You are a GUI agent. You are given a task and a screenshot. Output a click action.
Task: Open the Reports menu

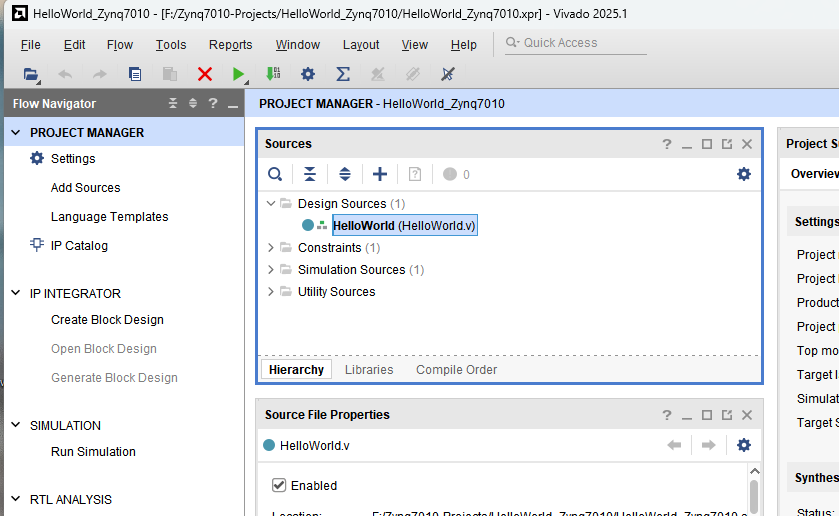[231, 44]
